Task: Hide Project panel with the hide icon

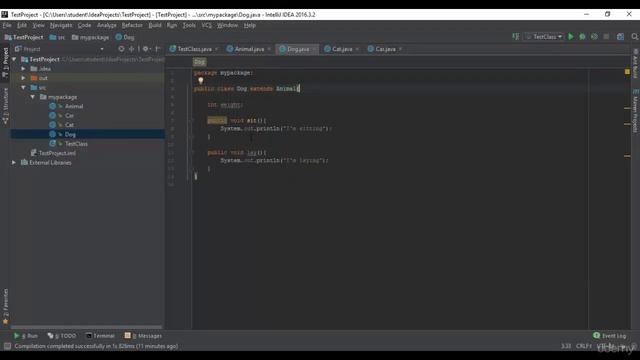Action: tap(158, 49)
